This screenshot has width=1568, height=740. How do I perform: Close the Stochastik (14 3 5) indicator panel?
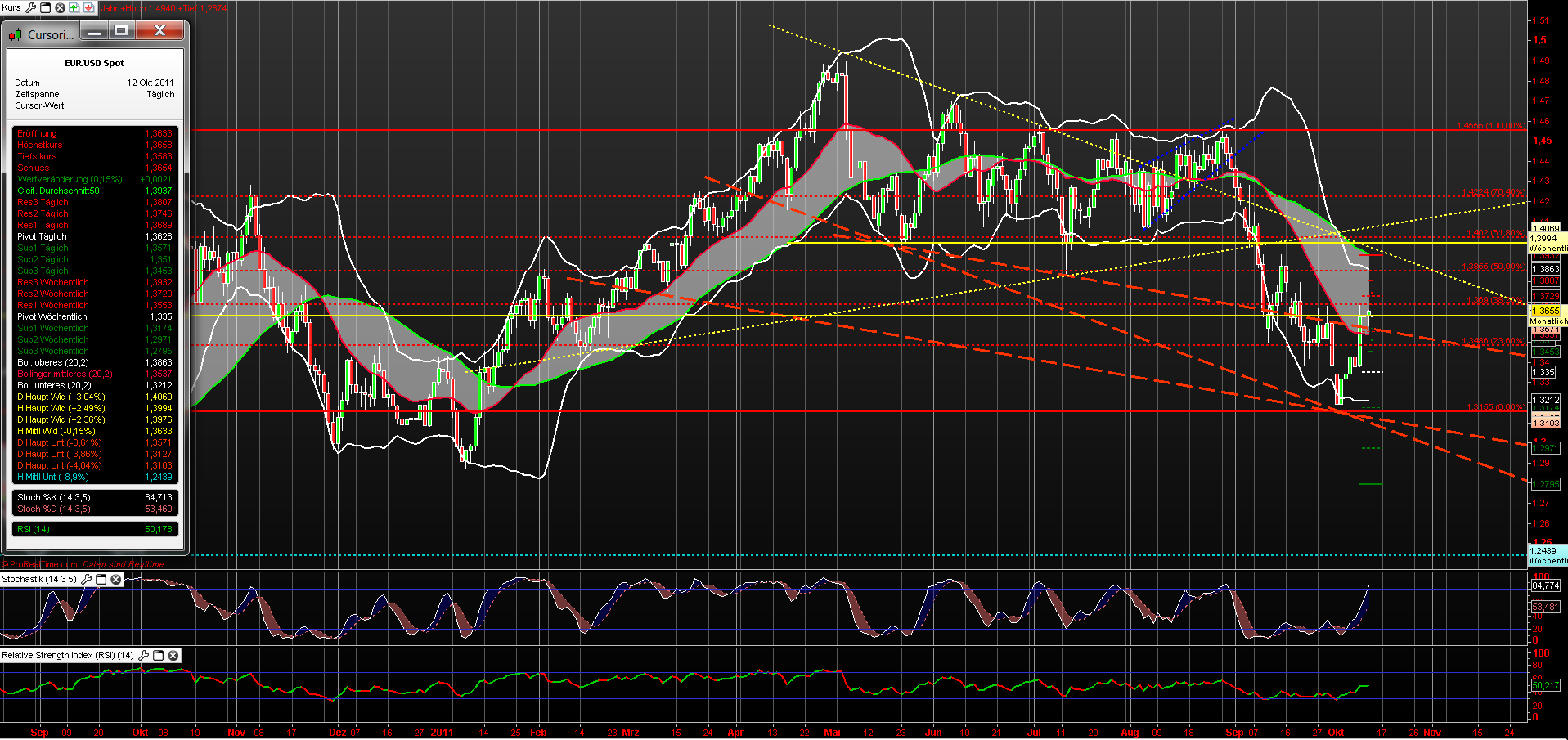point(115,580)
